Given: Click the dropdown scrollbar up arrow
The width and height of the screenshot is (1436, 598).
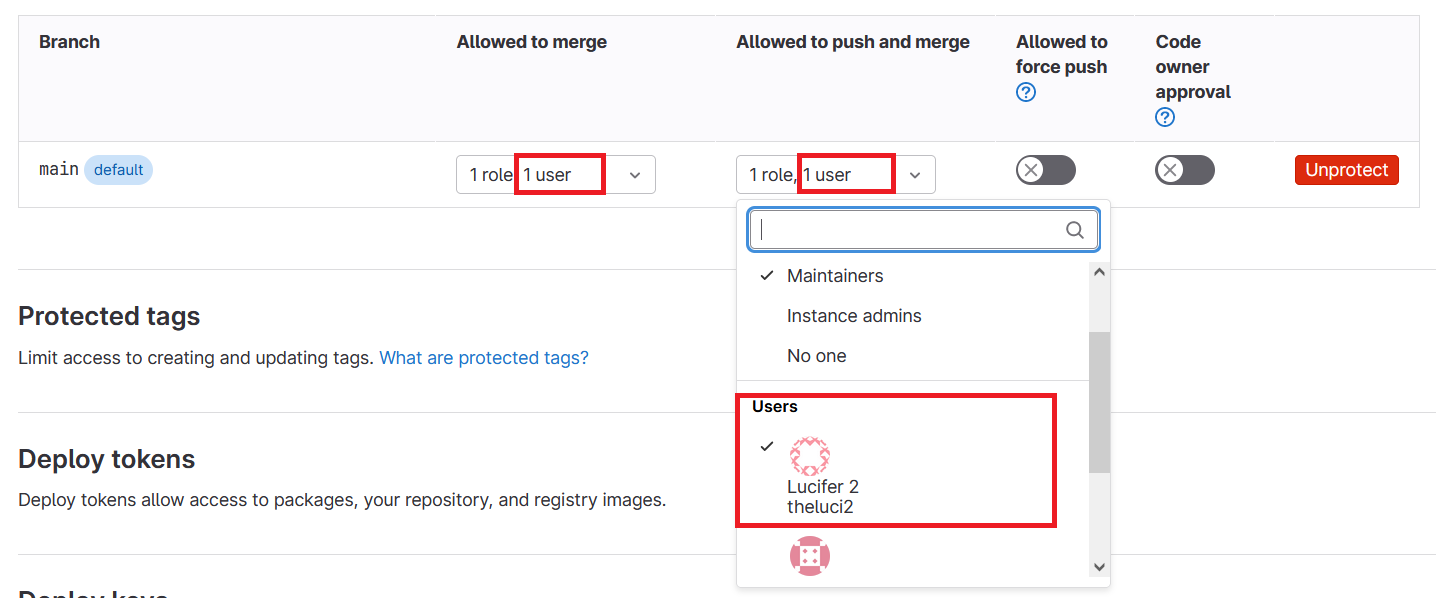Looking at the screenshot, I should [1099, 271].
